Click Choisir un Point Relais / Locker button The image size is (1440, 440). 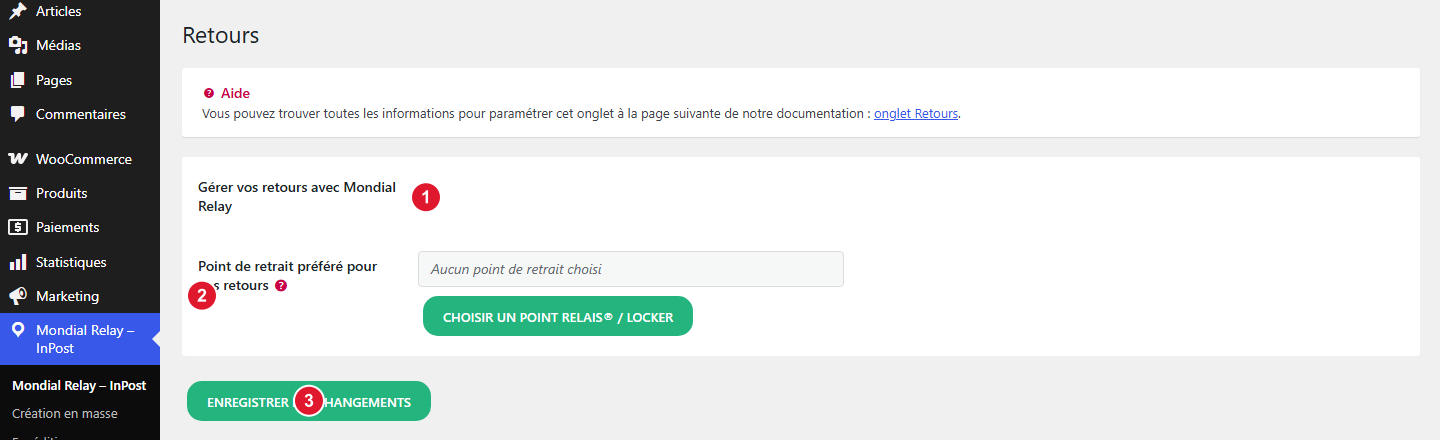tap(558, 316)
